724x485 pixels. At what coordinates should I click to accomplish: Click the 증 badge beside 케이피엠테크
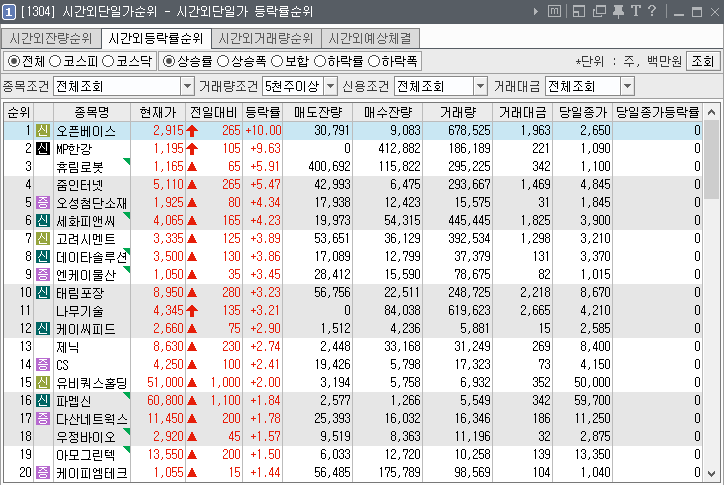click(x=43, y=473)
